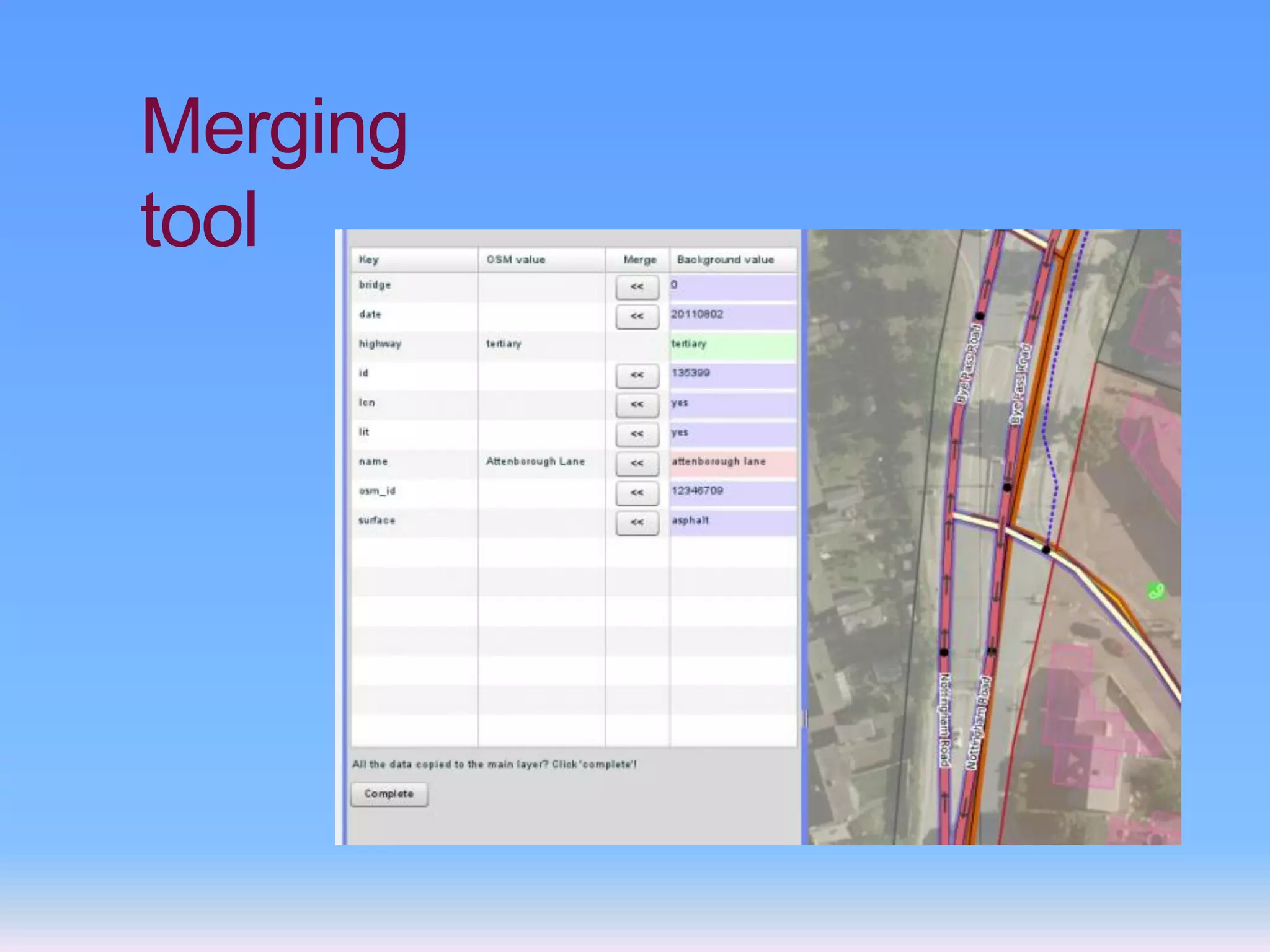Click merge arrow for lcn row
The width and height of the screenshot is (1270, 952).
coord(637,404)
